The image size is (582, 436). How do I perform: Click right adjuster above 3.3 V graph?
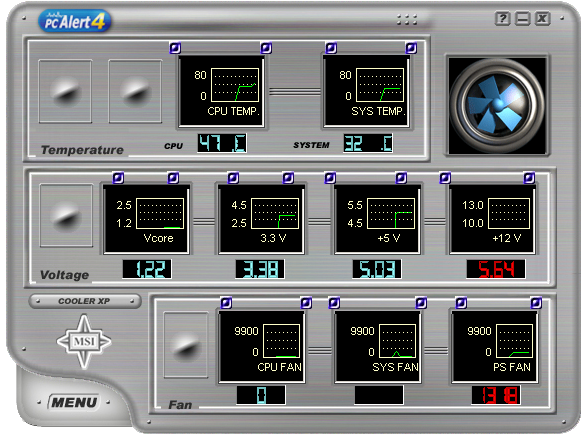[288, 178]
